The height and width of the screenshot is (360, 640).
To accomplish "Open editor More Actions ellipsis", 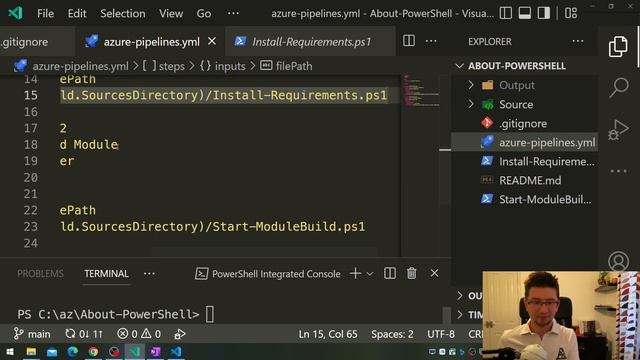I will click(431, 41).
